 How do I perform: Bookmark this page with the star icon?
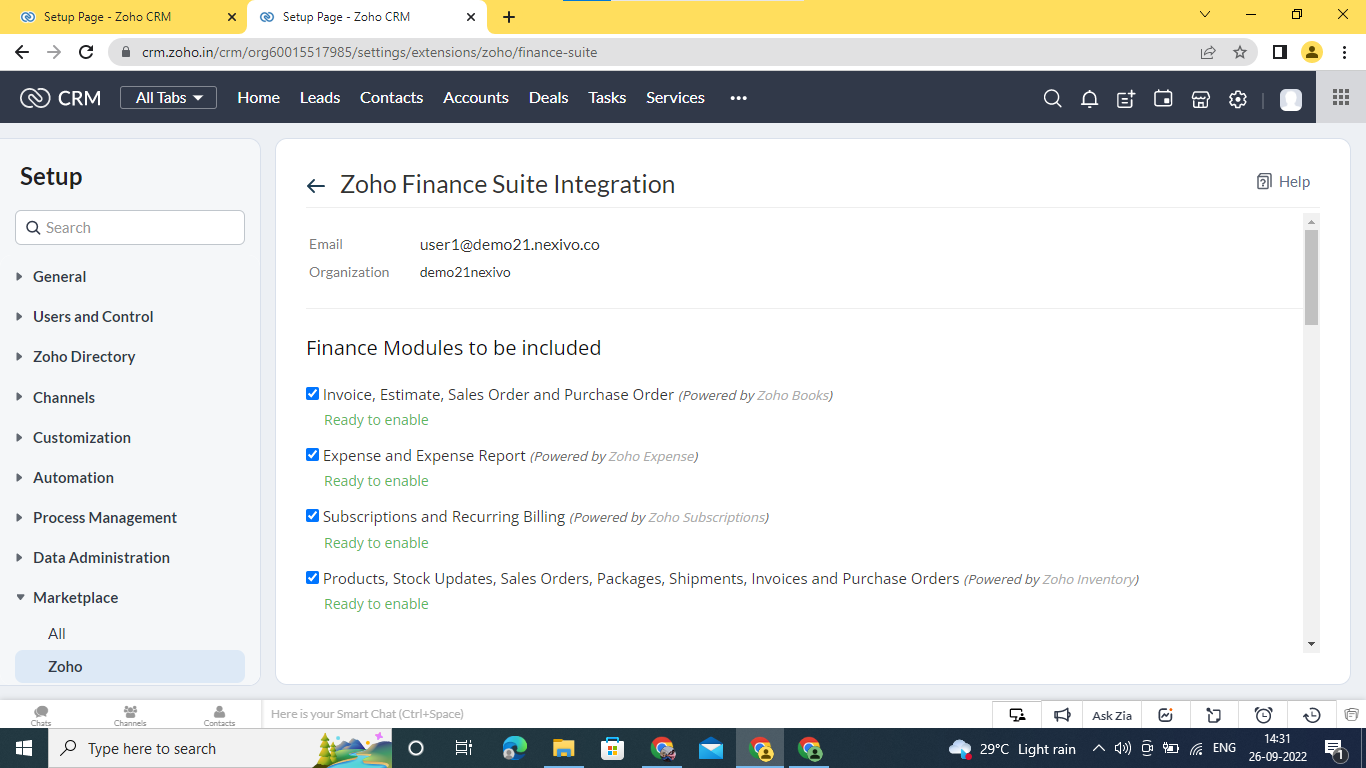click(1240, 52)
